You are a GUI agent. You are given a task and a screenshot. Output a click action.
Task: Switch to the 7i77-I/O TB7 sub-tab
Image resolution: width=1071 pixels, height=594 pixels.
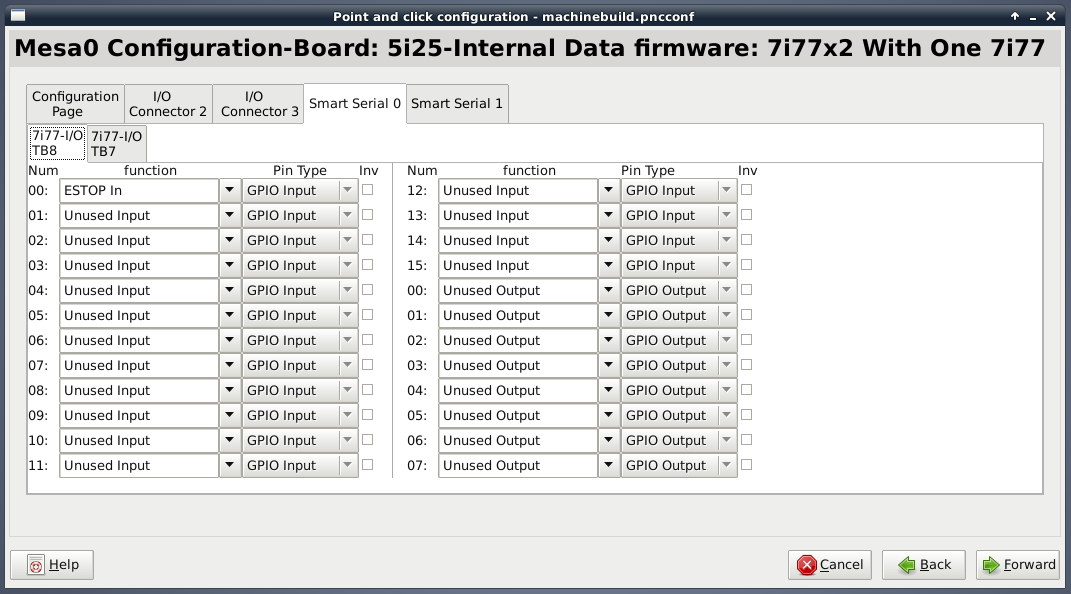coord(117,143)
